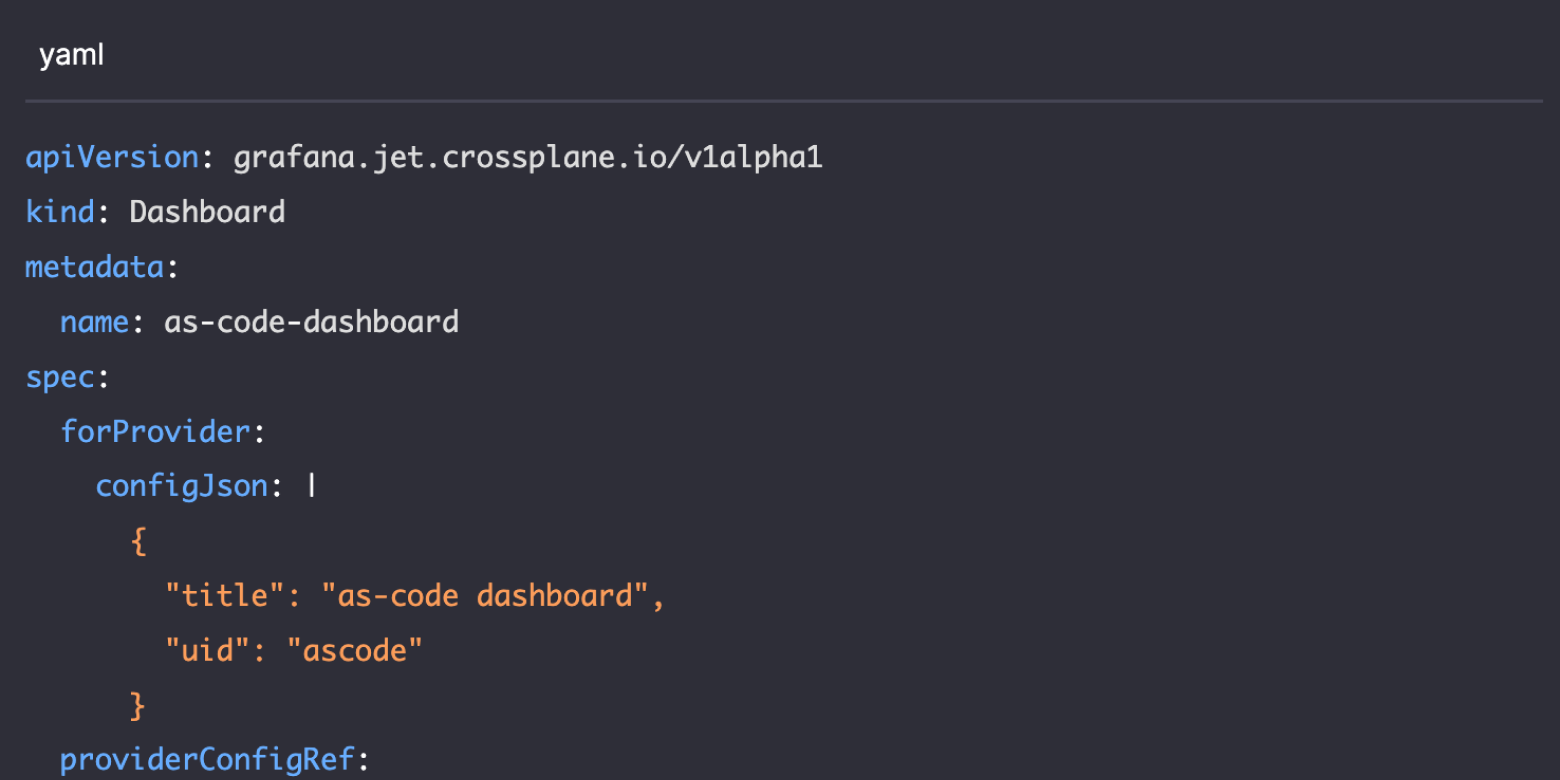Click the opening orange curly brace
This screenshot has width=1560, height=780.
pyautogui.click(x=138, y=542)
